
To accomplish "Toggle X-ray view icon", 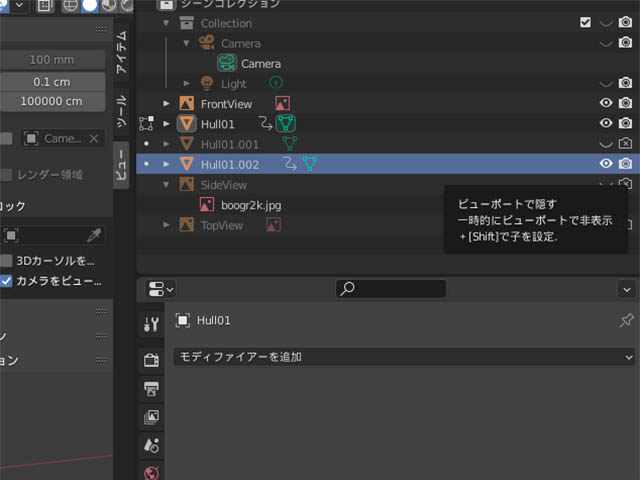I will pos(44,5).
